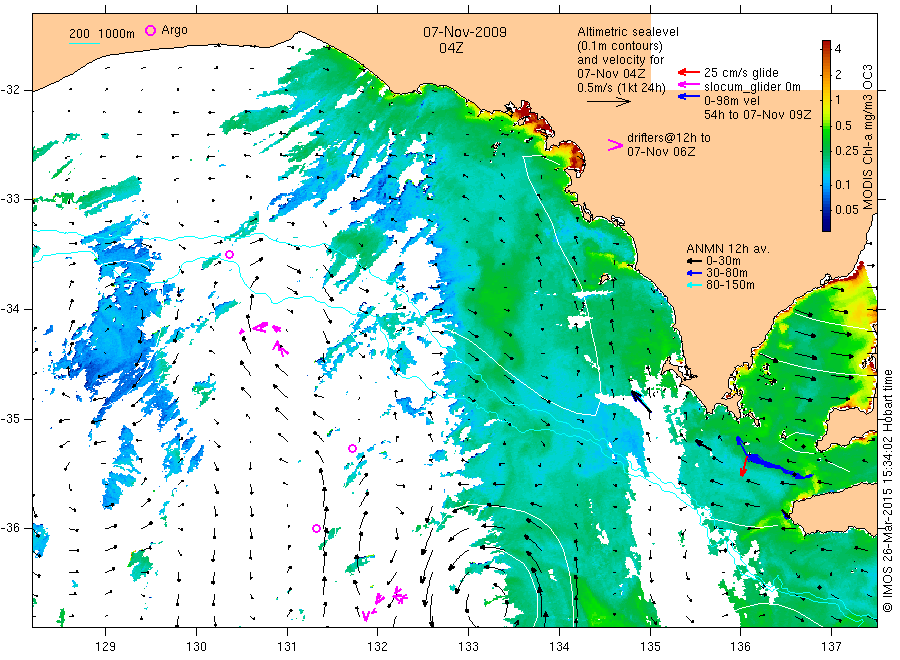Click the magenta Argo circle in legend

click(x=150, y=30)
